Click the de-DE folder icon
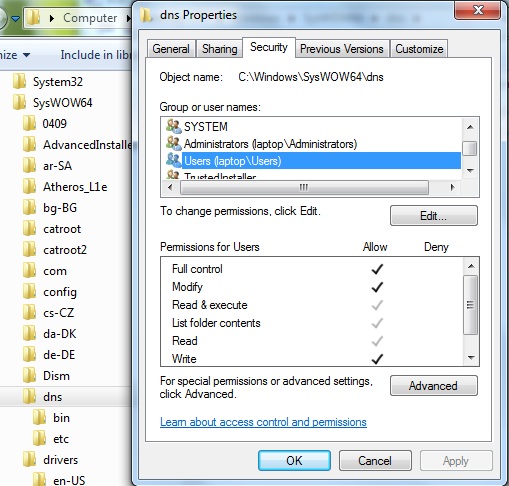The width and height of the screenshot is (509, 486). 29,354
